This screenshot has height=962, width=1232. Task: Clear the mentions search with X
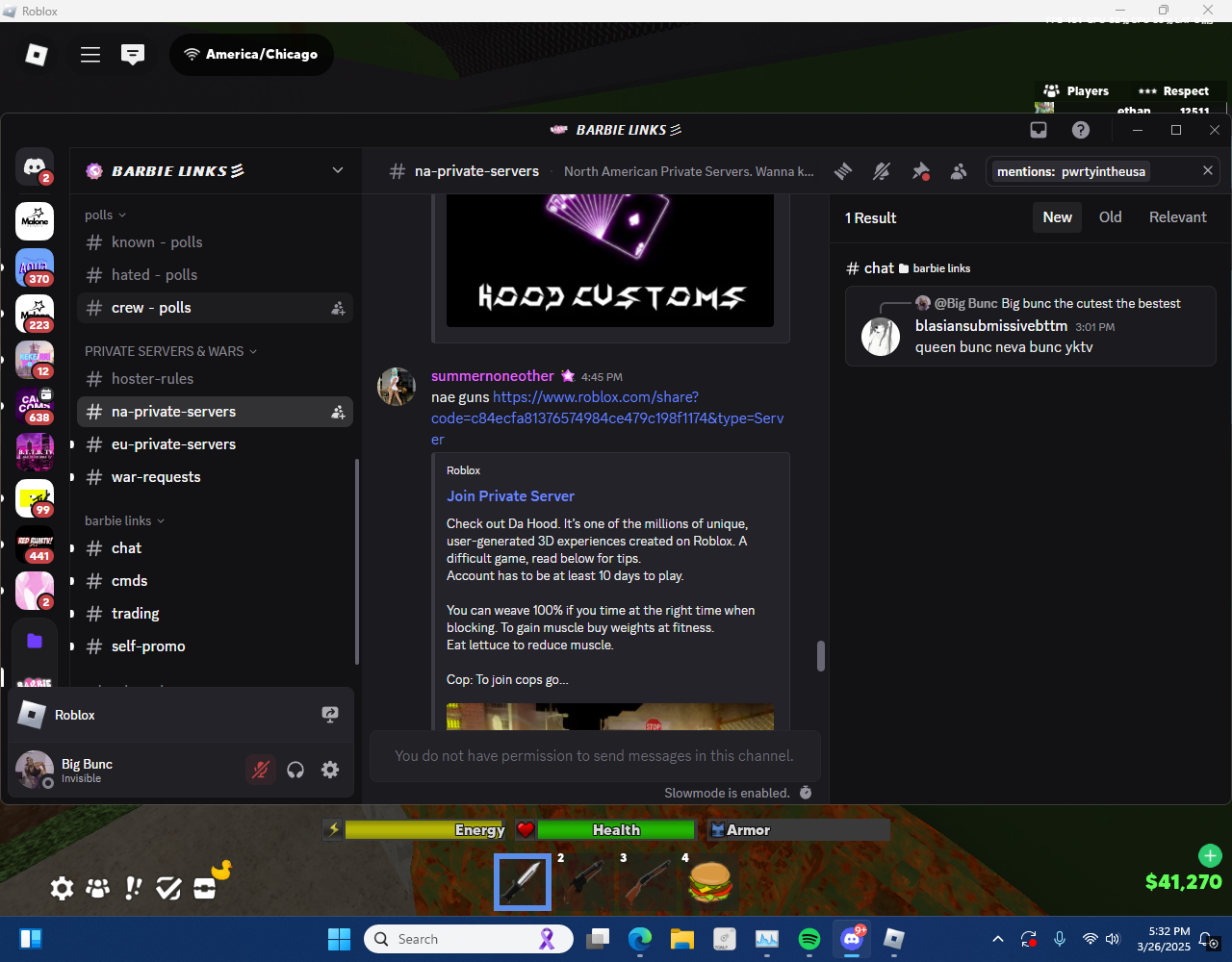point(1208,171)
